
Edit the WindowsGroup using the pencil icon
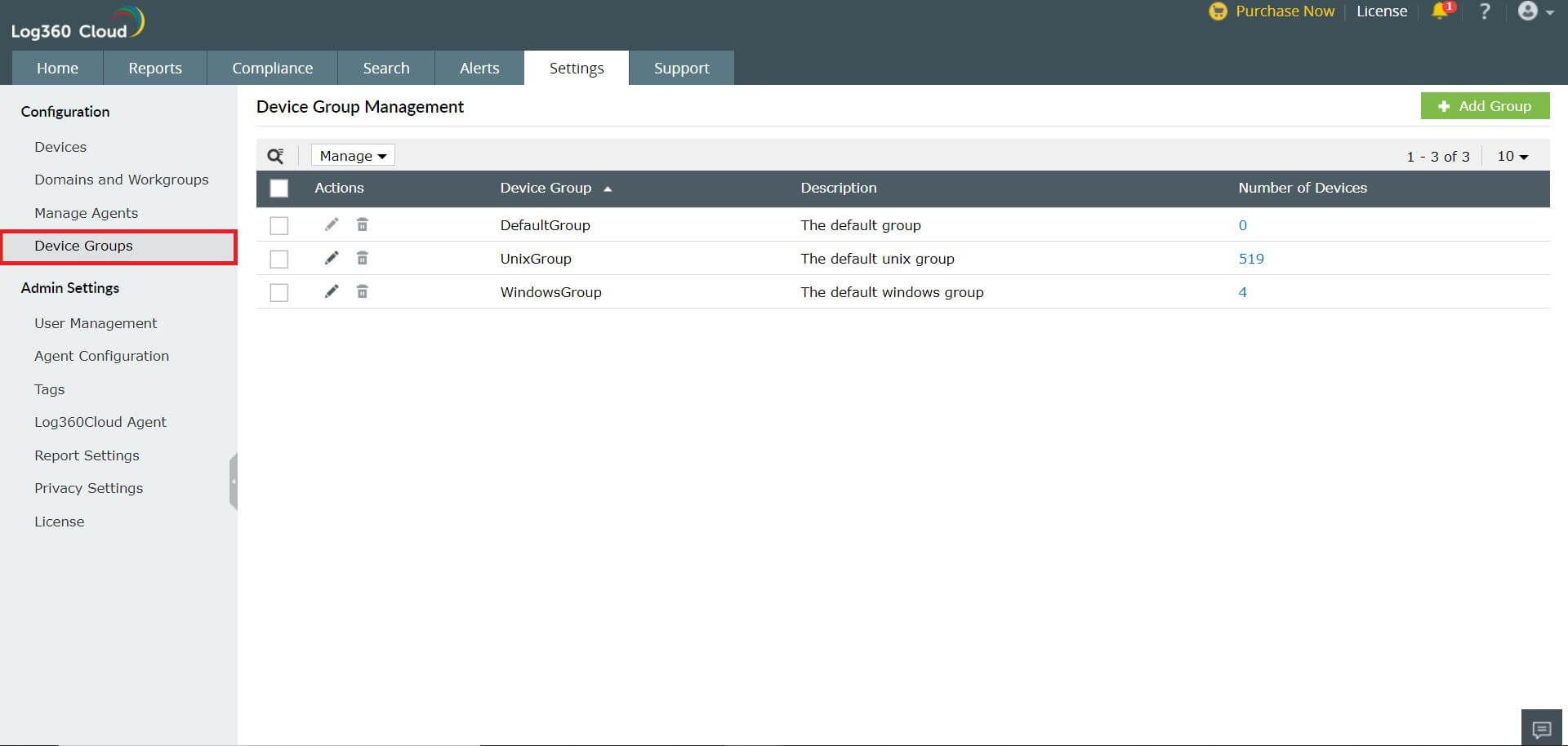tap(331, 291)
